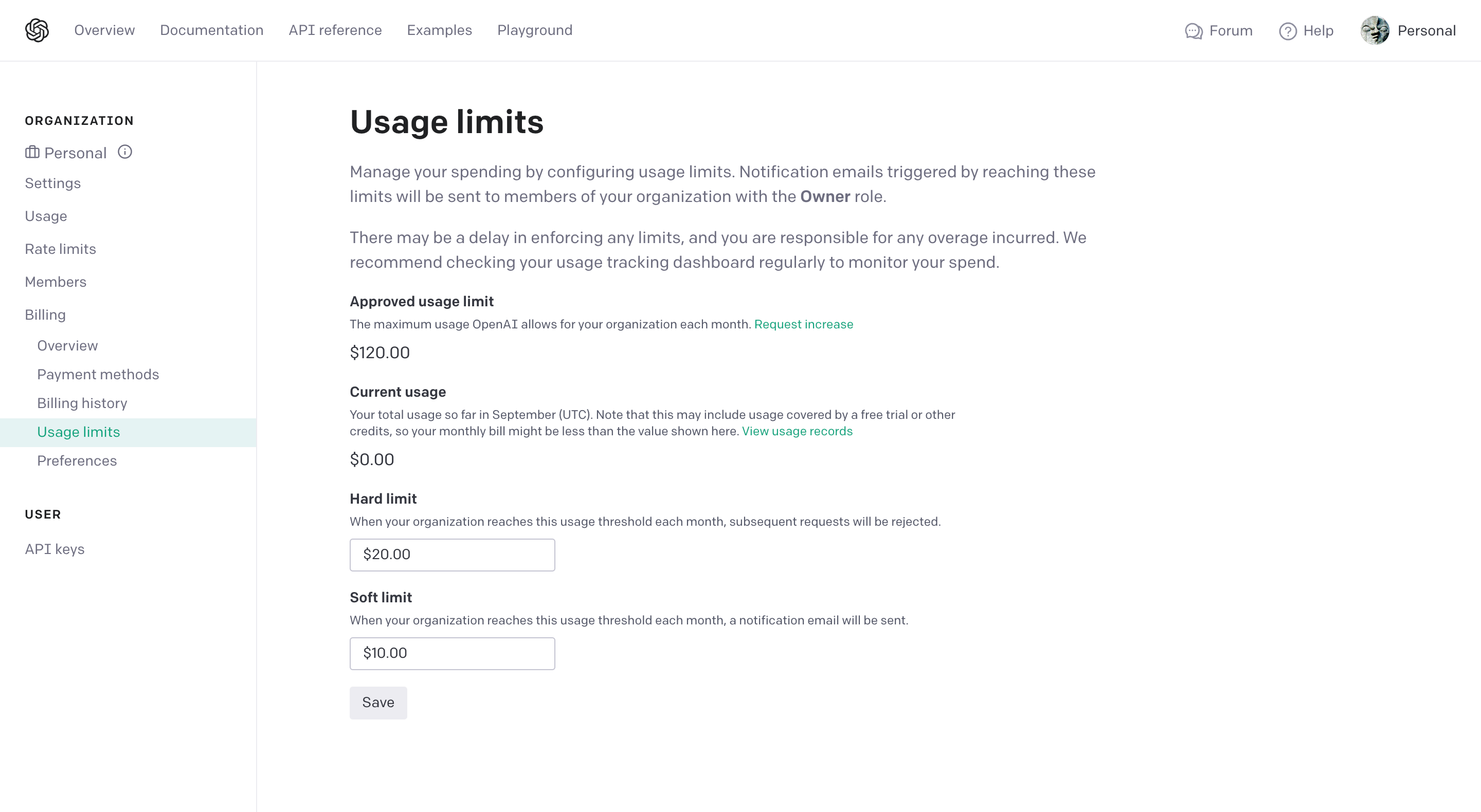Viewport: 1481px width, 812px height.
Task: Go to Payment methods in the sidebar
Action: [x=98, y=375]
